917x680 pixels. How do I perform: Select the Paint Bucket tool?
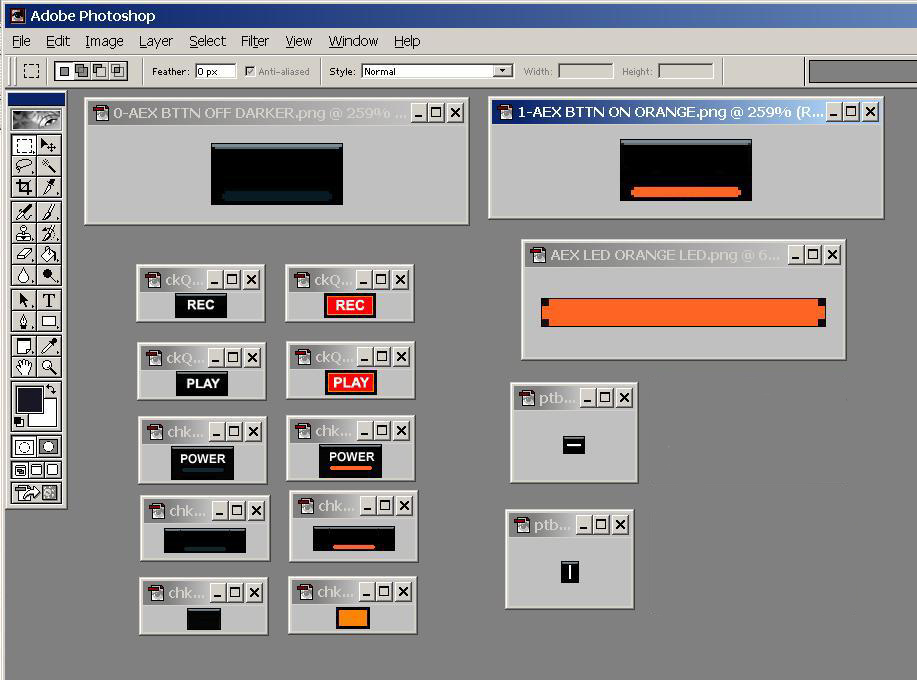click(48, 254)
